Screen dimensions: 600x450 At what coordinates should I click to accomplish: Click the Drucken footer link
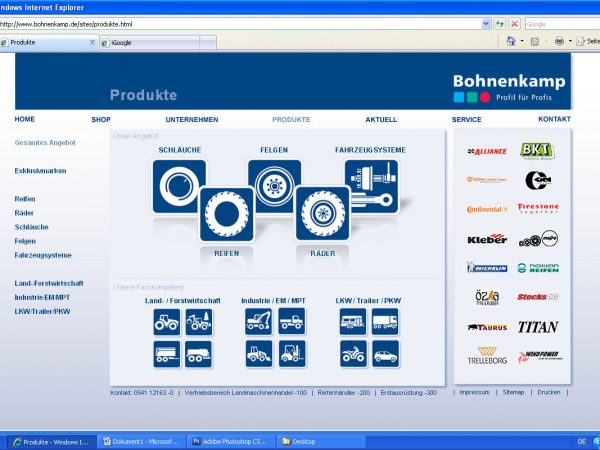[x=549, y=392]
